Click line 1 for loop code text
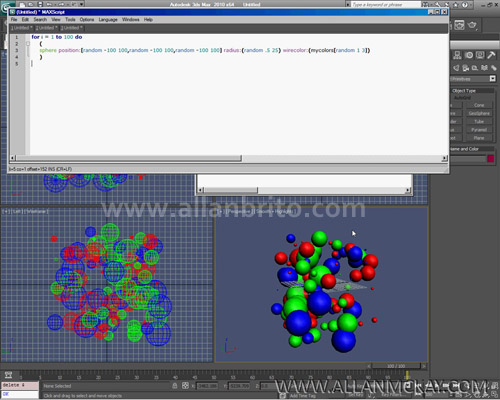This screenshot has width=500, height=400. [57, 37]
